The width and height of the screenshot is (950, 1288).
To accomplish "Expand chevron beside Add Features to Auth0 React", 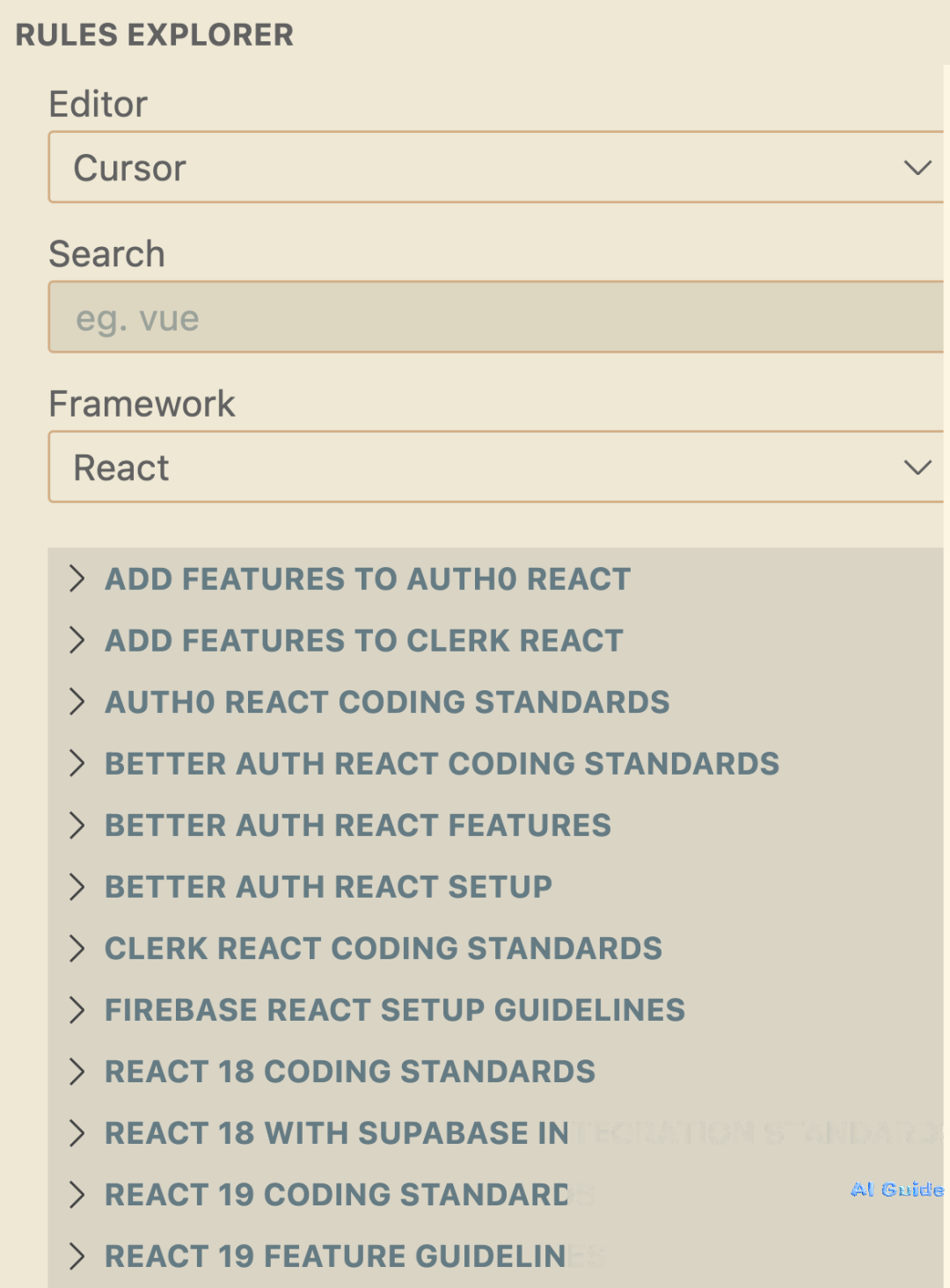I will [x=77, y=579].
